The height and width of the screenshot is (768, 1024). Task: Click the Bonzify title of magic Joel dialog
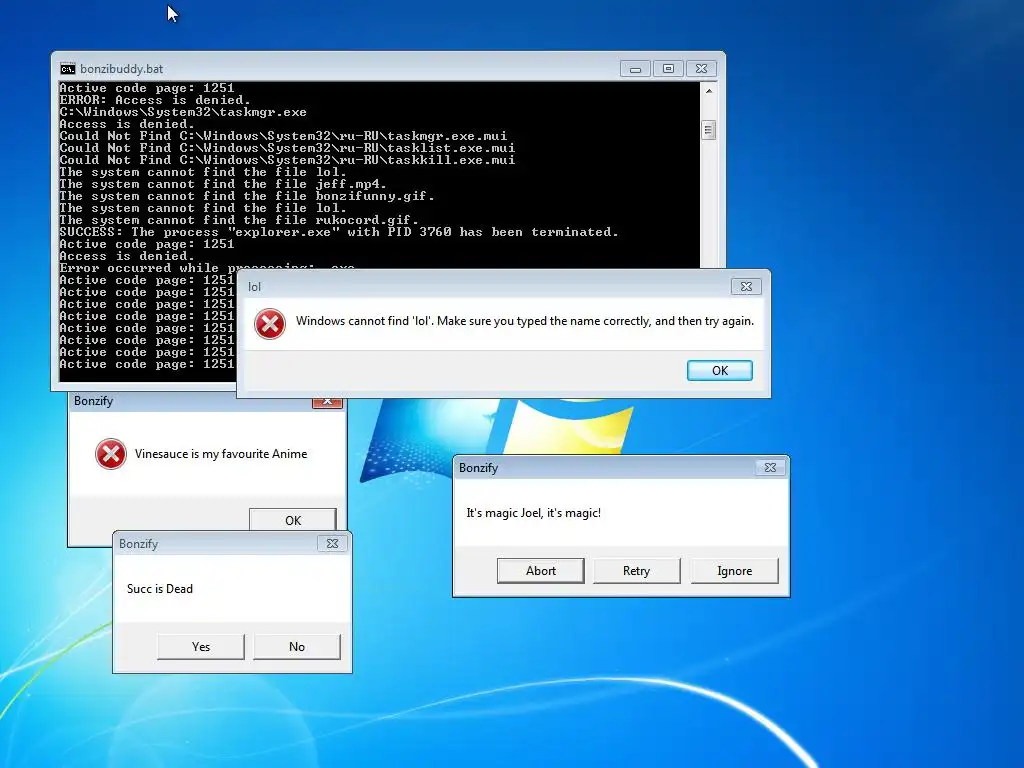[478, 468]
